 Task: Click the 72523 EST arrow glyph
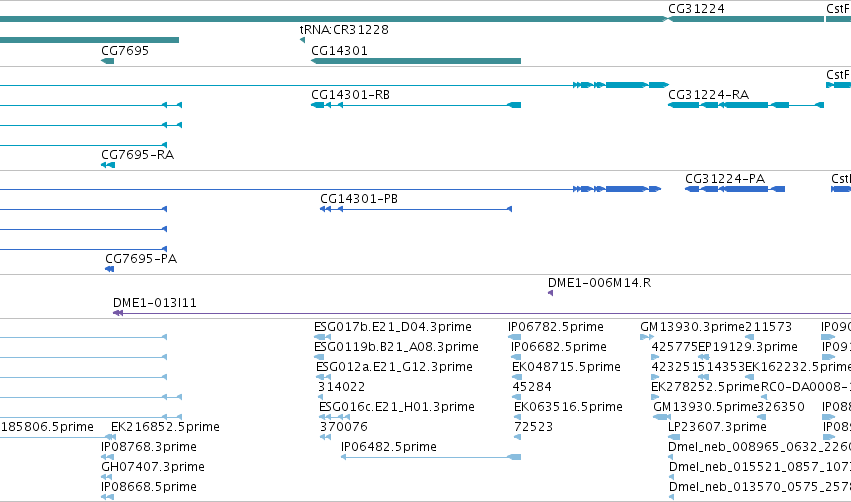[x=517, y=437]
